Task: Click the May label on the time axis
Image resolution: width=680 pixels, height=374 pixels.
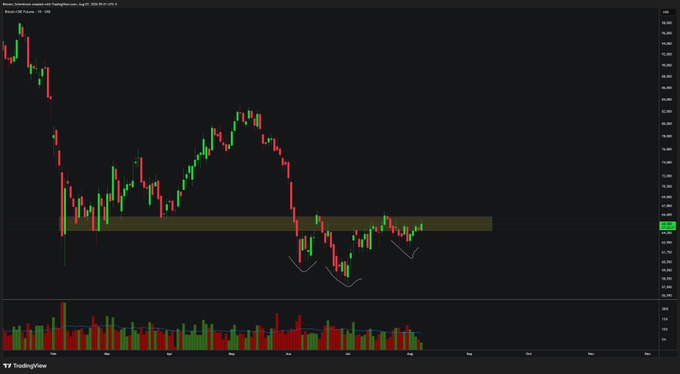Action: click(x=231, y=354)
